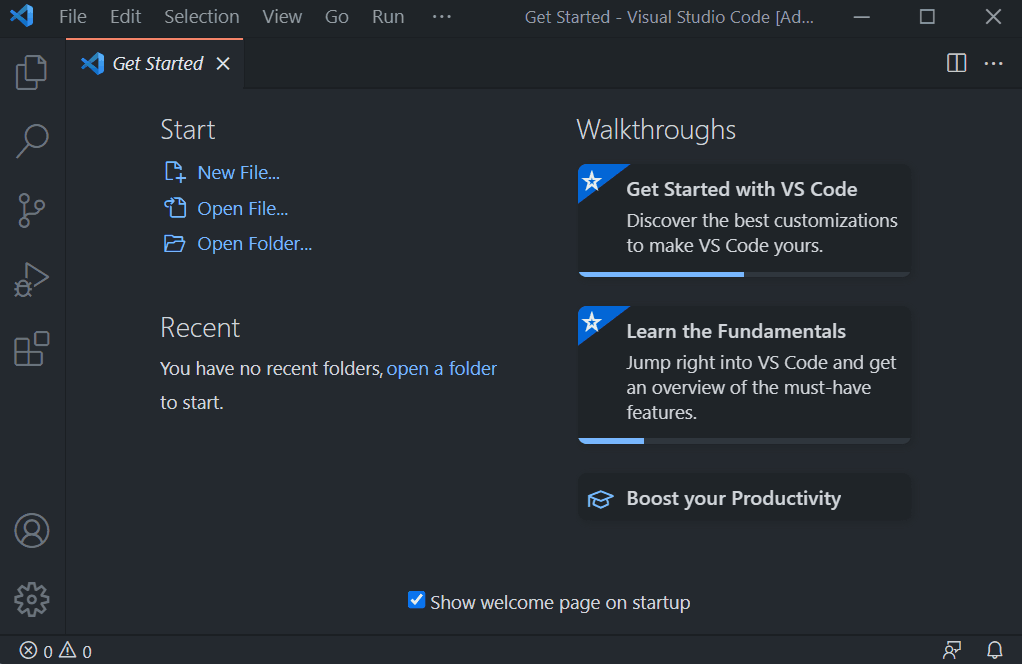Open the File menu

click(x=72, y=17)
